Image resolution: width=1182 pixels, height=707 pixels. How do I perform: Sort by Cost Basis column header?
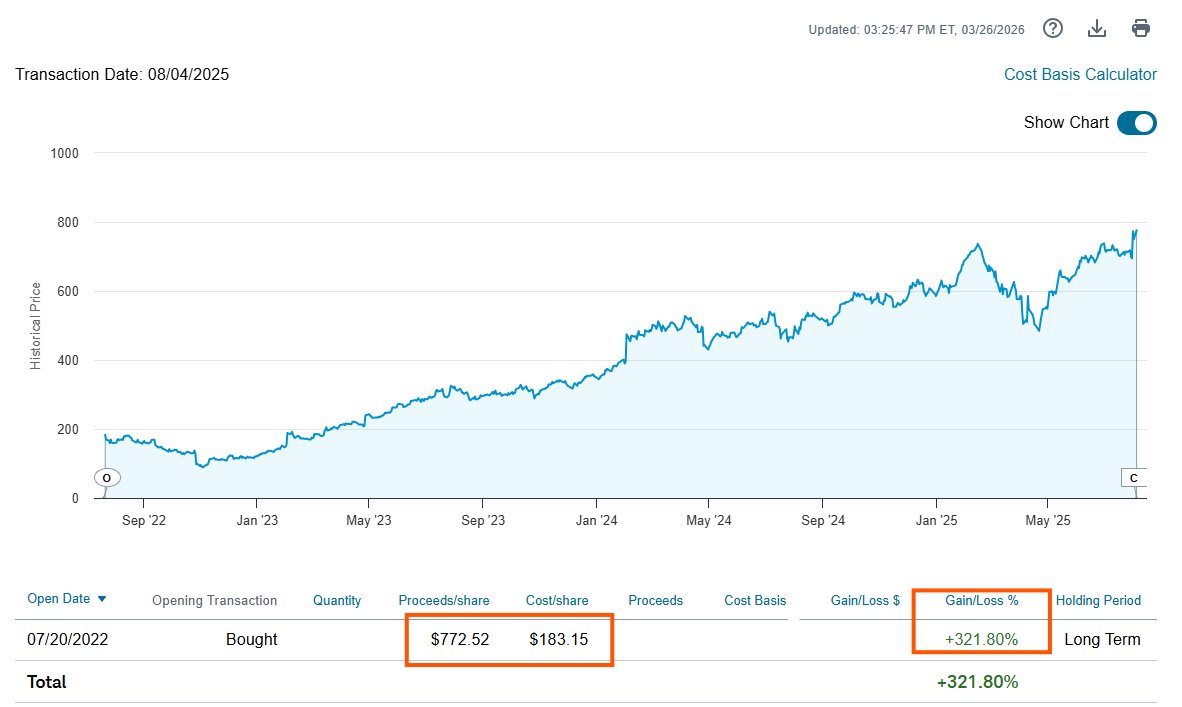pos(755,600)
